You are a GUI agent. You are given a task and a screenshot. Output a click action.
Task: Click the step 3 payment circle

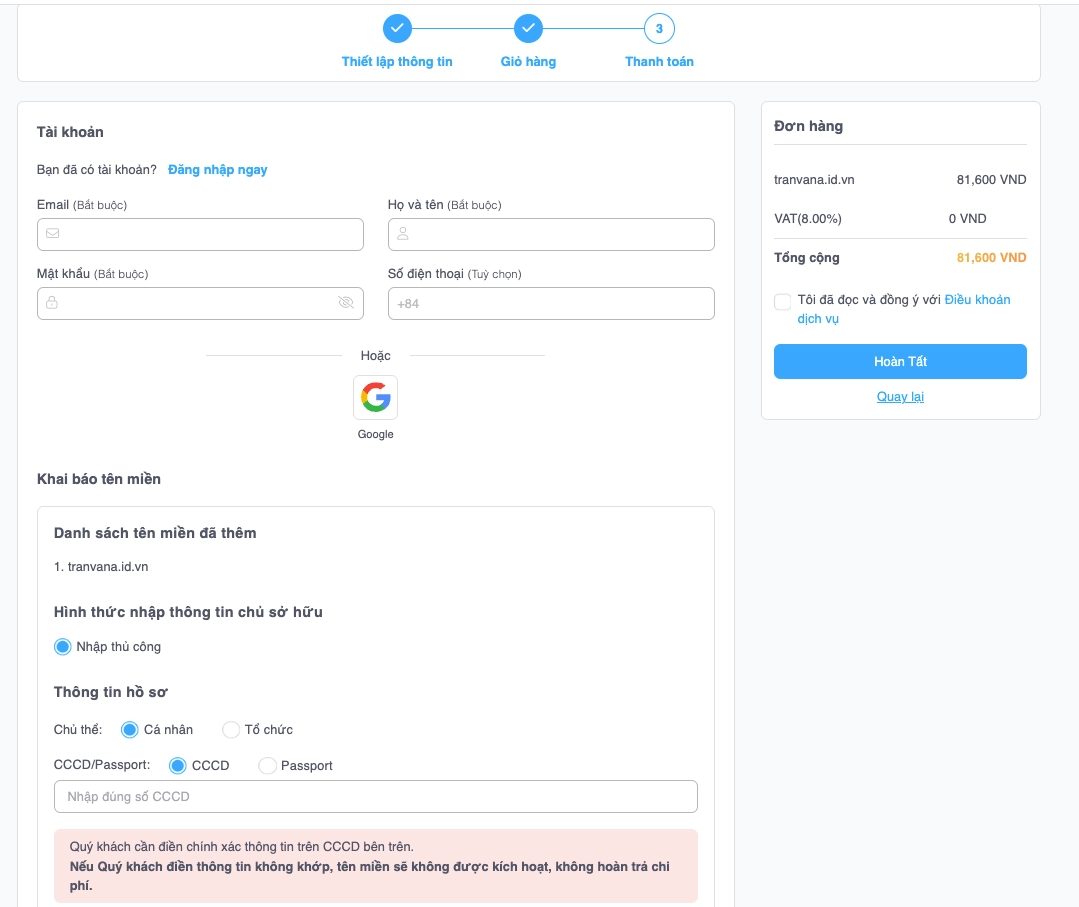659,28
